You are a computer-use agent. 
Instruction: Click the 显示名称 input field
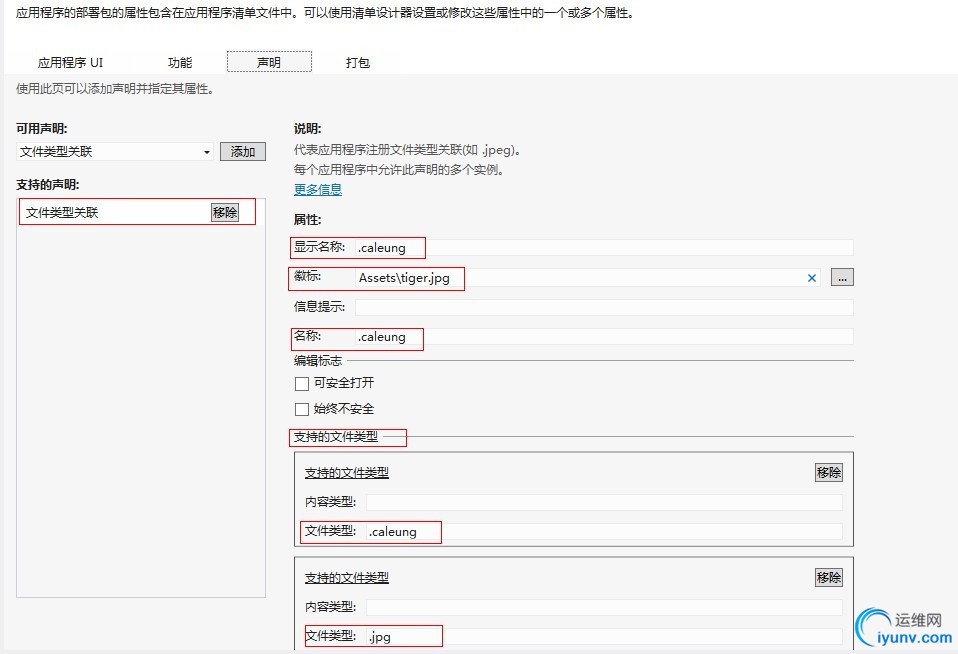click(604, 248)
